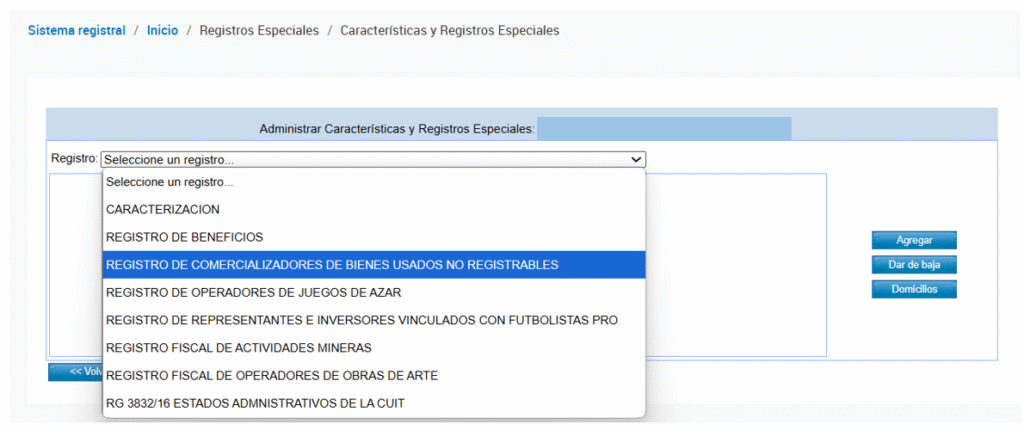Click the Sistema registral breadcrumb link
Image resolution: width=1024 pixels, height=430 pixels.
point(76,31)
